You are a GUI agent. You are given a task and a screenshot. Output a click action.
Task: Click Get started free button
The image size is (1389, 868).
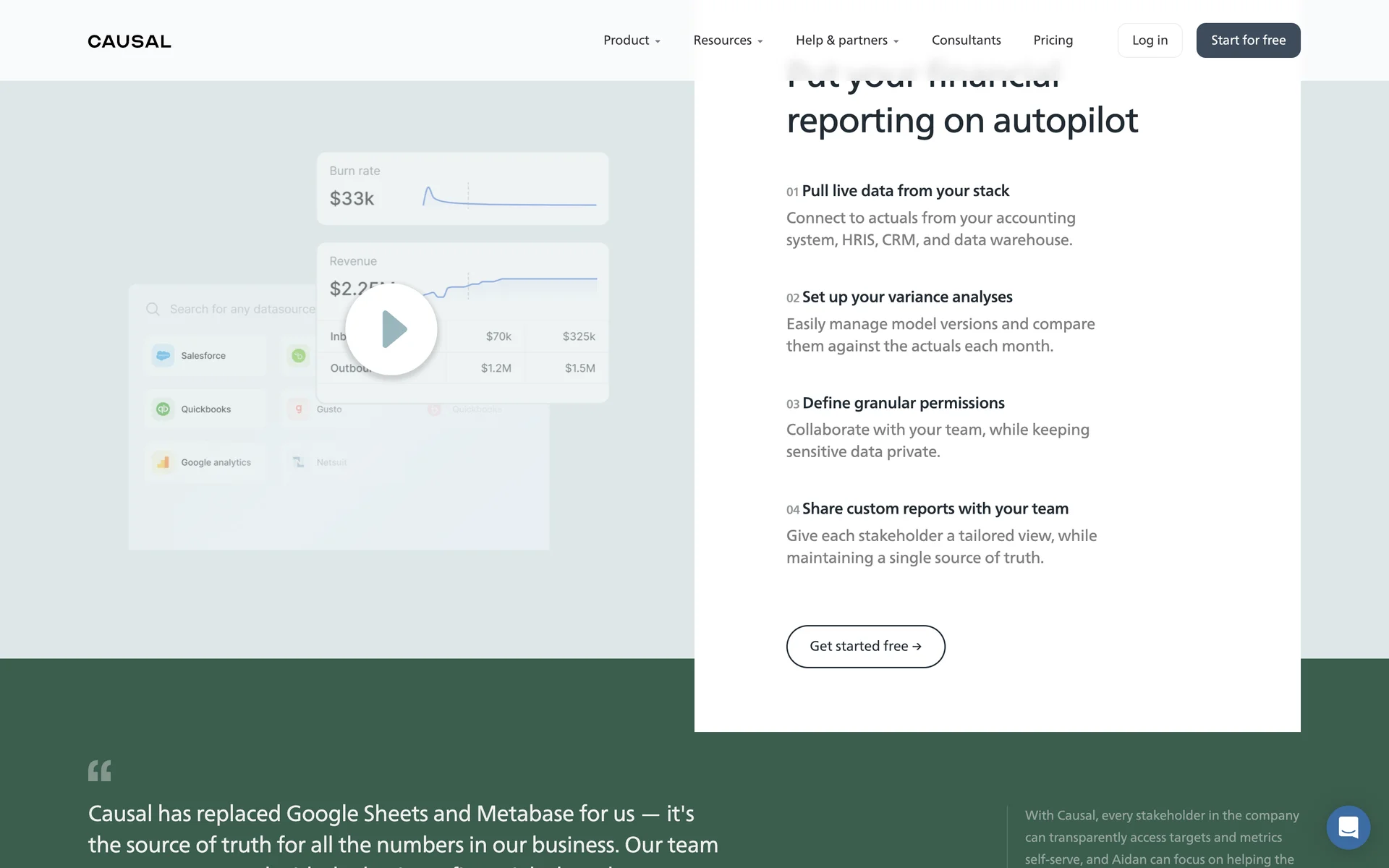(865, 646)
